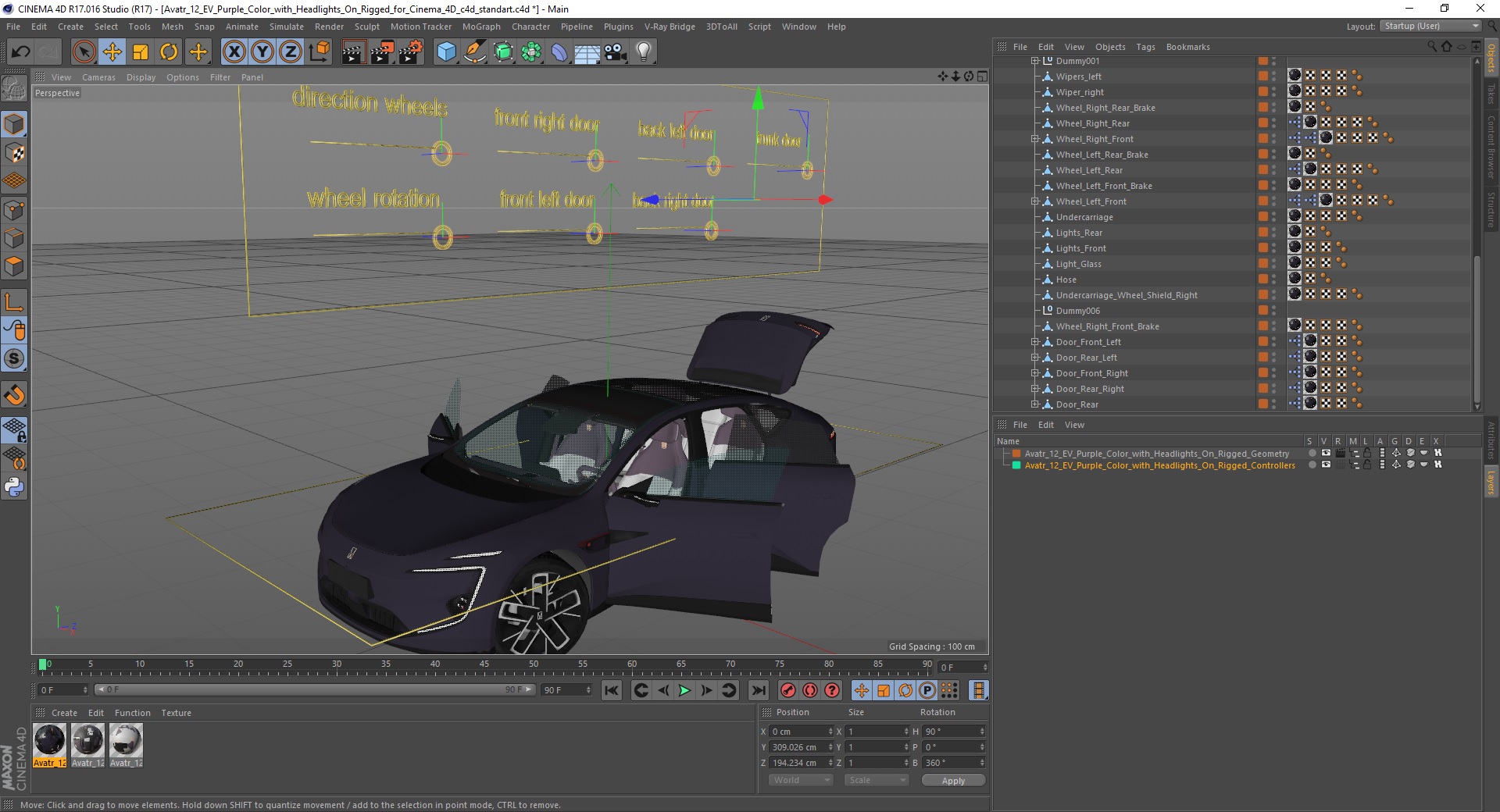
Task: Open the V-Ray Bridge menu
Action: pyautogui.click(x=670, y=27)
